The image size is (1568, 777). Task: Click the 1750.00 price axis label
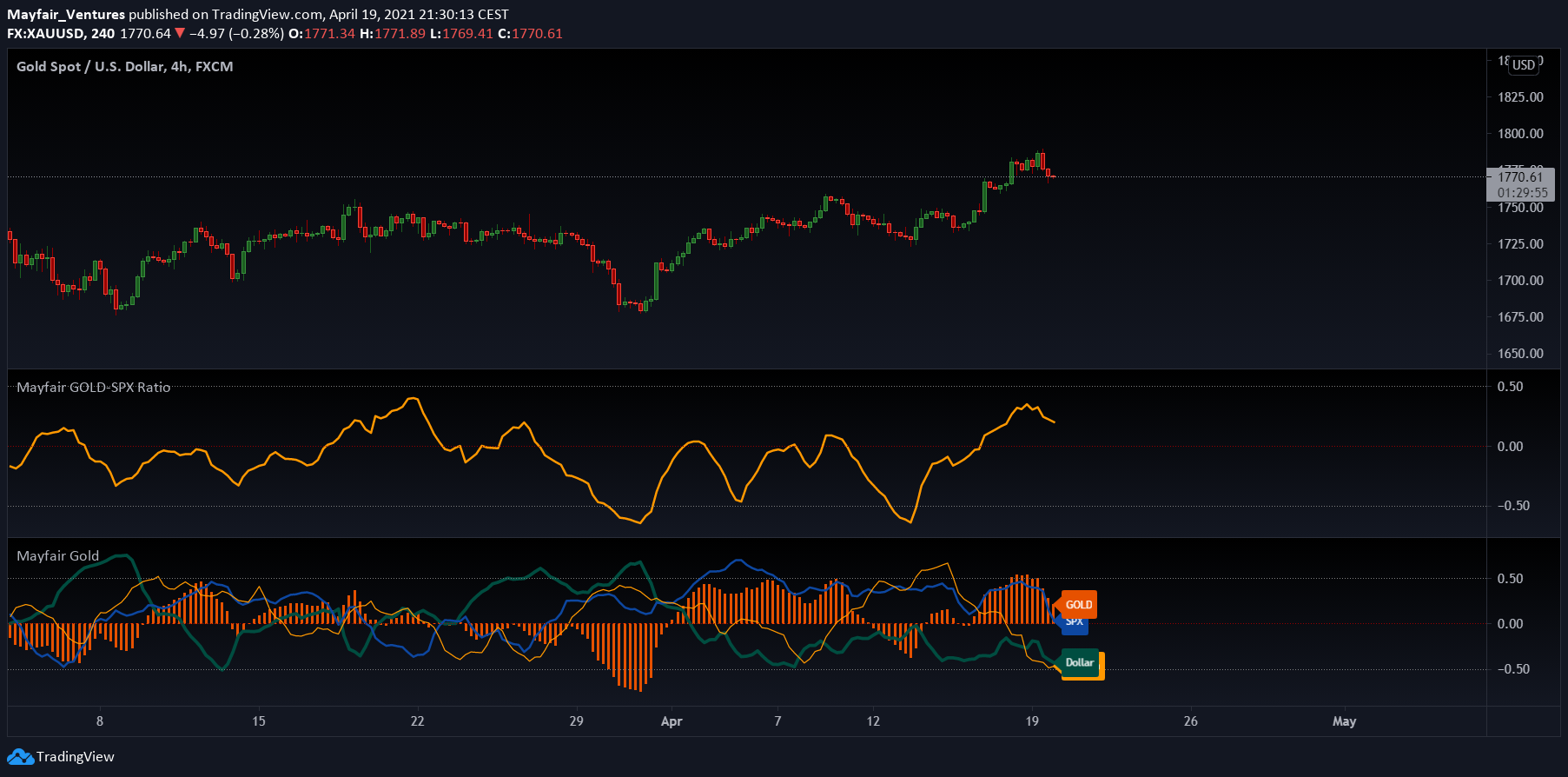click(1520, 208)
